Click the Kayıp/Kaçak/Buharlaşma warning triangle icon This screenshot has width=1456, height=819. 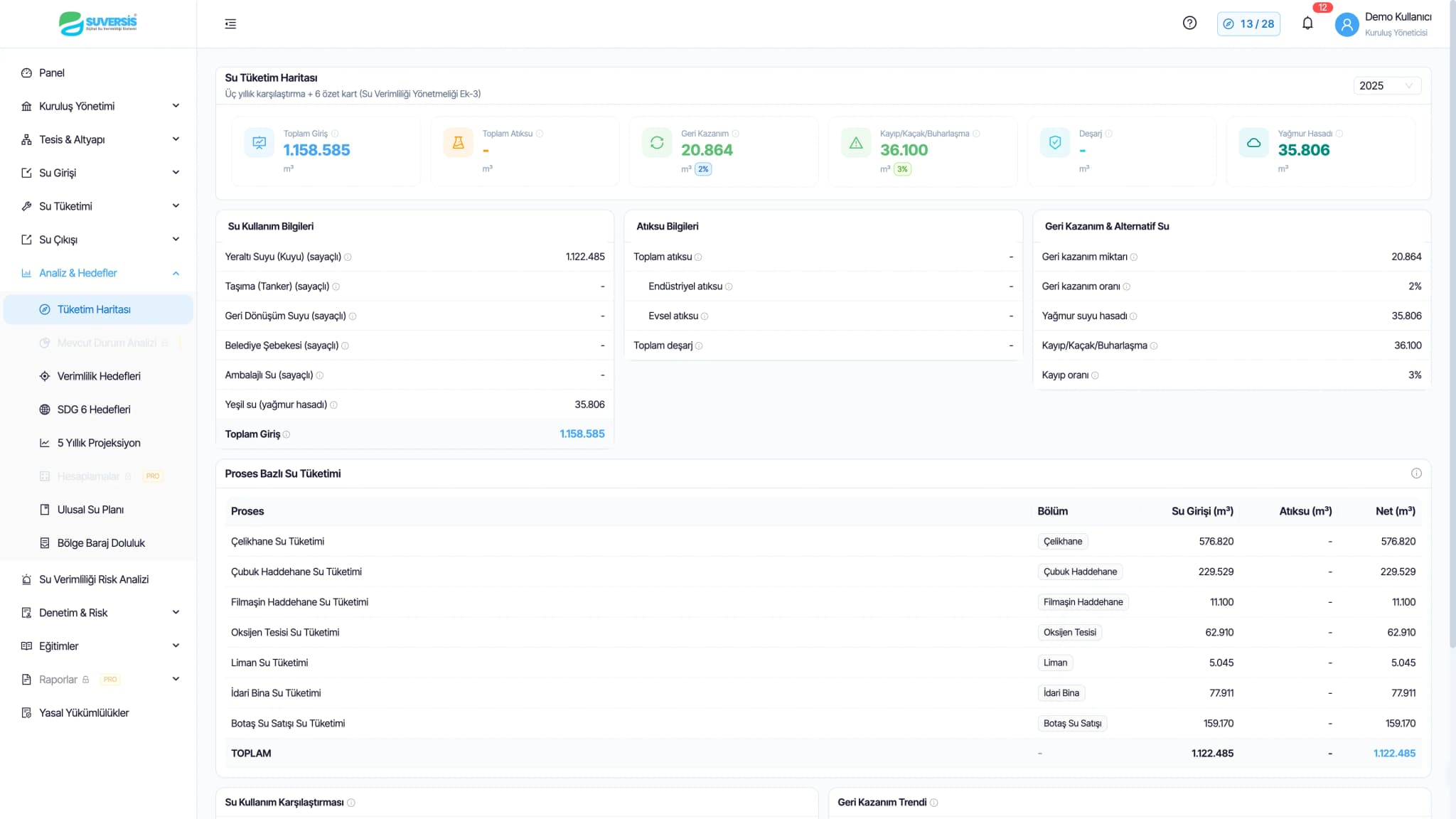[856, 143]
